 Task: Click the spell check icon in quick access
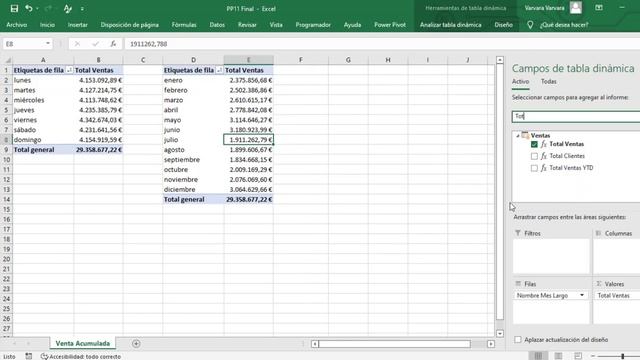(68, 9)
